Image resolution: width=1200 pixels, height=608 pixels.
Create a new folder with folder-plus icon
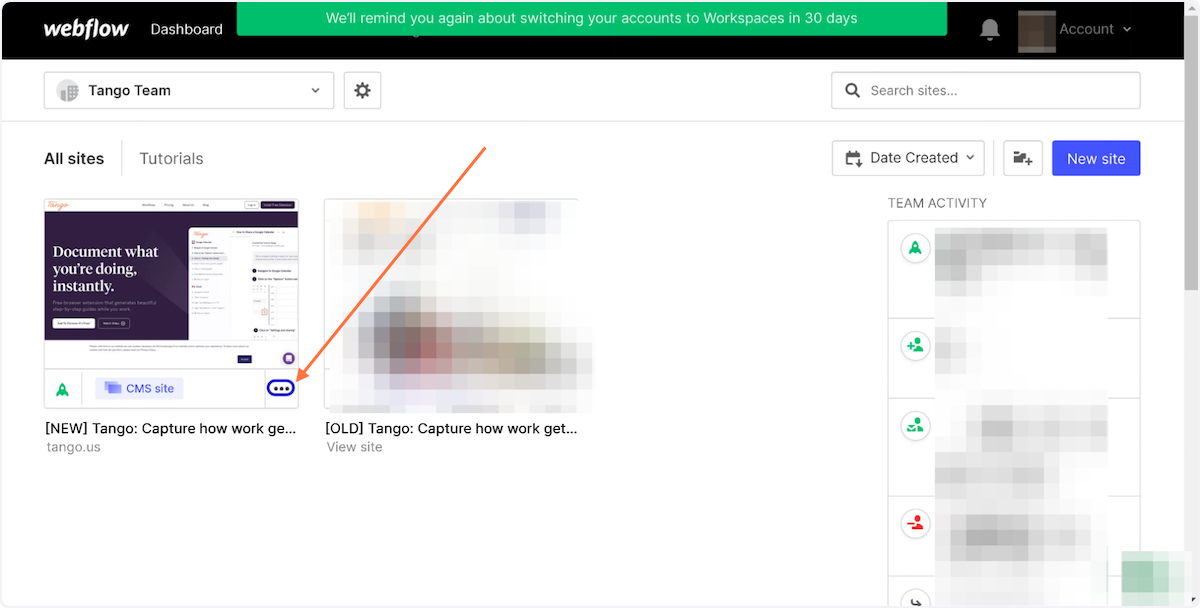coord(1023,158)
